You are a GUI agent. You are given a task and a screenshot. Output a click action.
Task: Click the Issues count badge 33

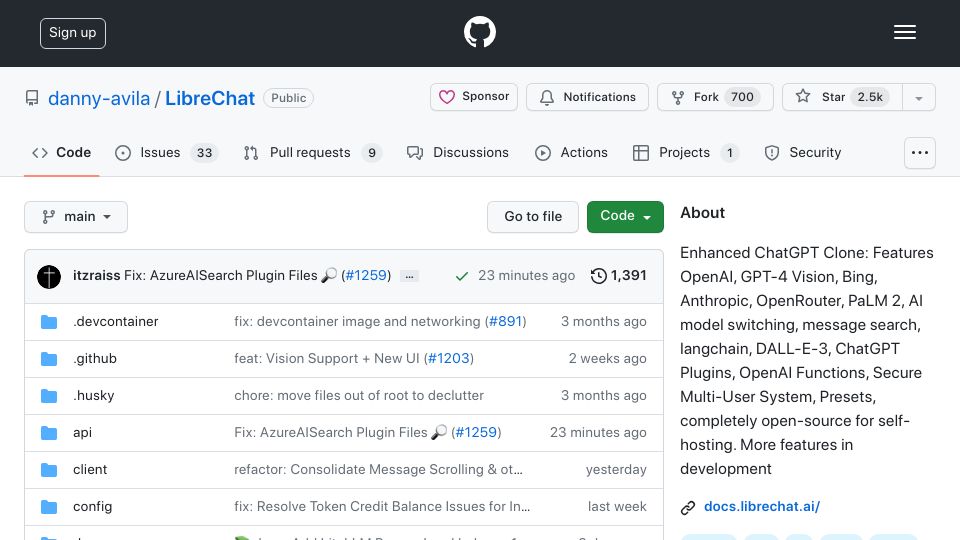point(204,153)
